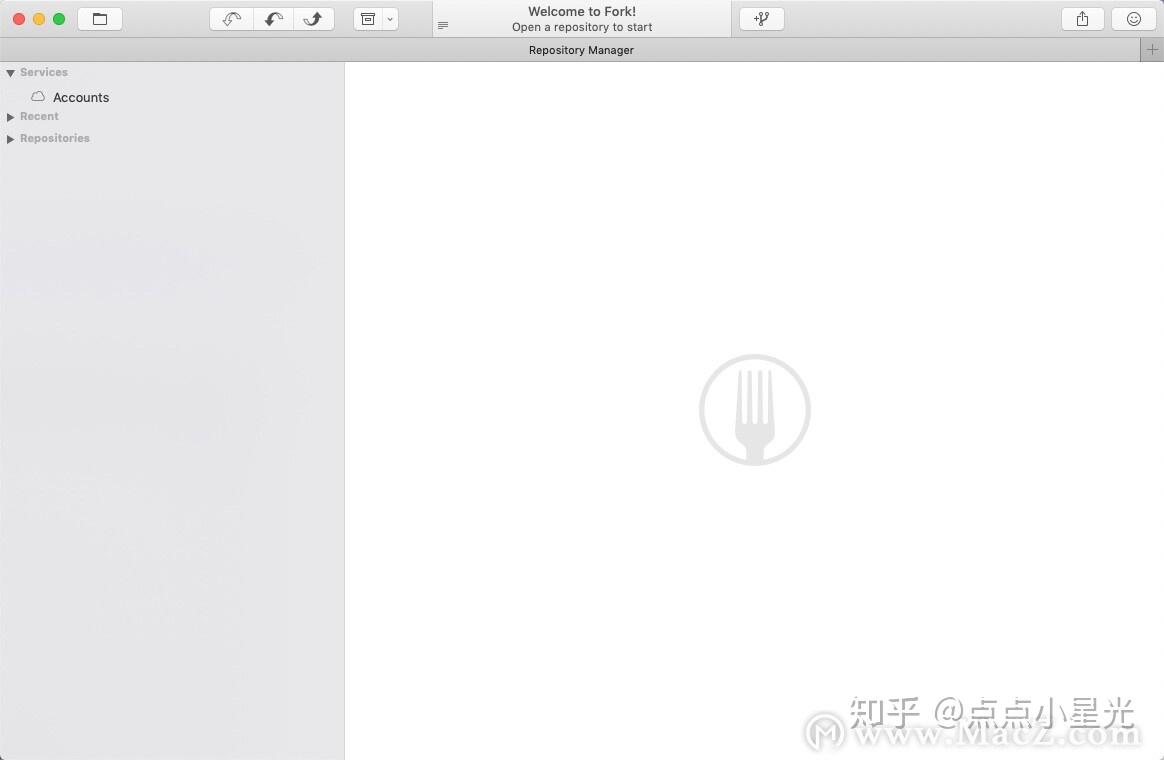
Task: Toggle the sidebar visibility control
Action: tap(442, 24)
